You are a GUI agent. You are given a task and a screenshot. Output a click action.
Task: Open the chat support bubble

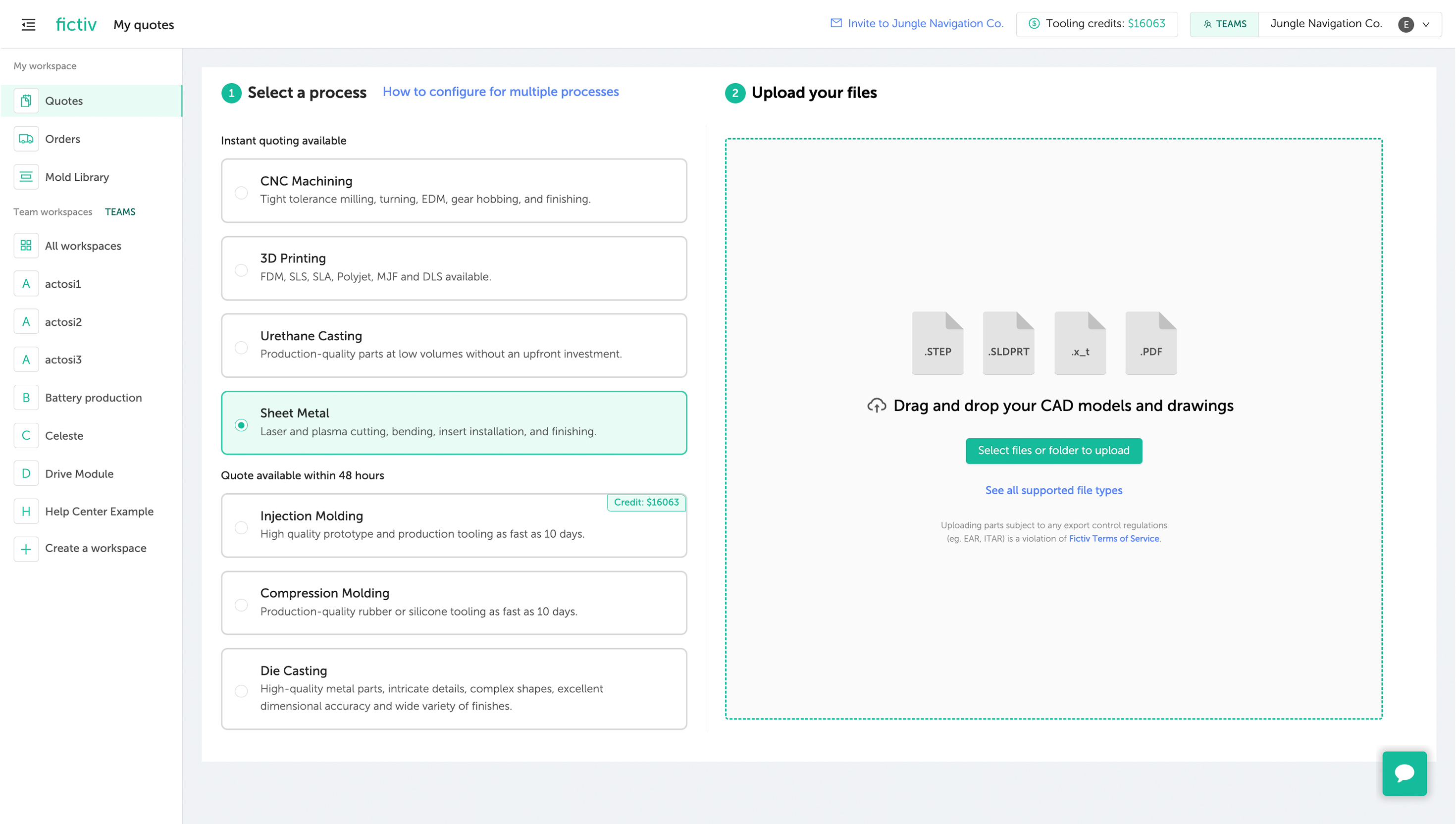pos(1404,773)
